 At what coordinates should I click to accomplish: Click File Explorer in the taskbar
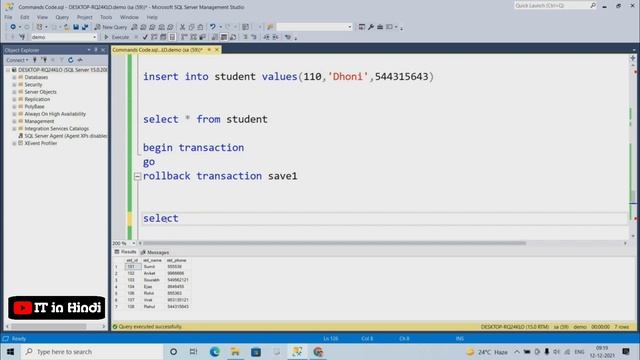pyautogui.click(x=235, y=351)
